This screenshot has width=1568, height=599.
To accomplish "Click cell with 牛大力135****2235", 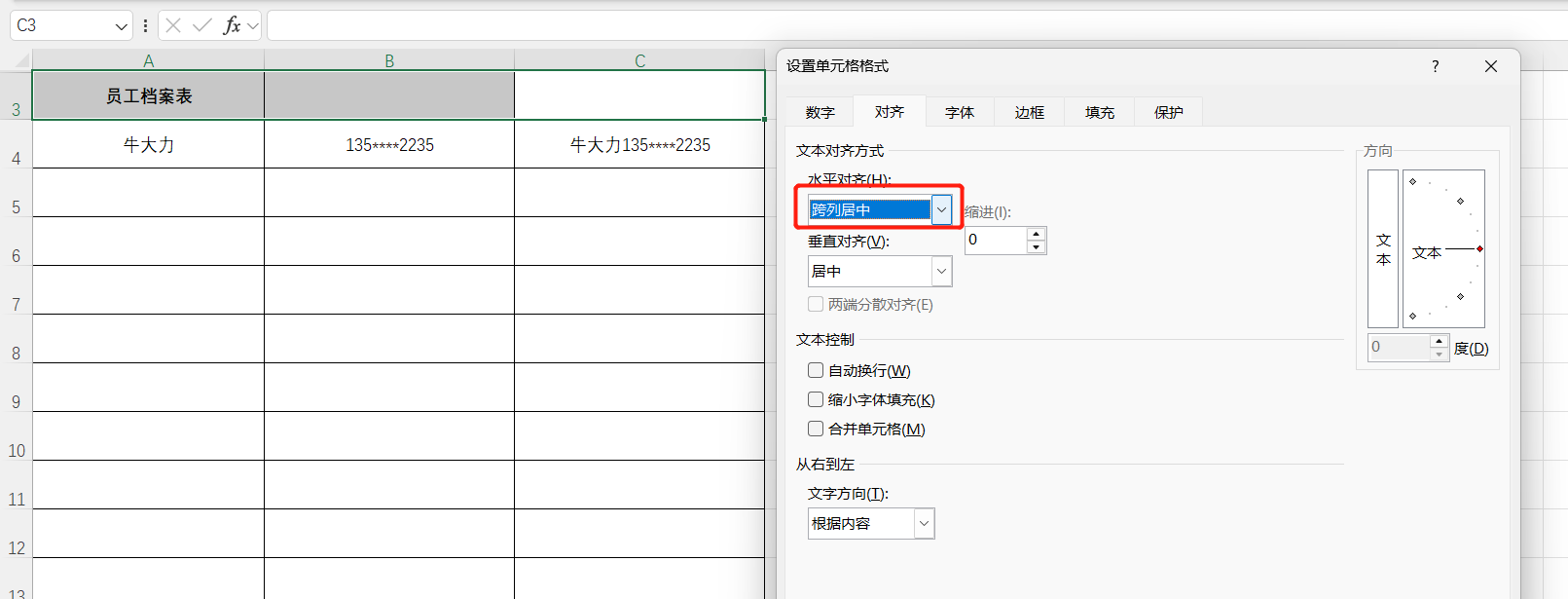I will pyautogui.click(x=639, y=144).
